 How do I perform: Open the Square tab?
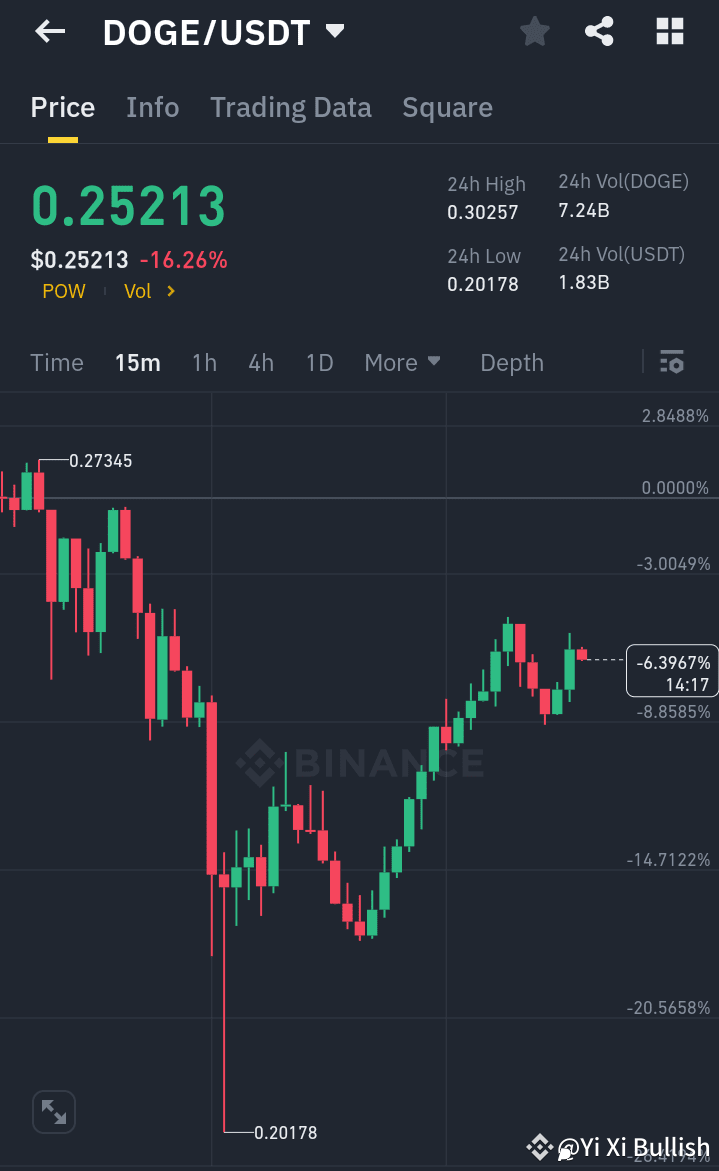447,107
